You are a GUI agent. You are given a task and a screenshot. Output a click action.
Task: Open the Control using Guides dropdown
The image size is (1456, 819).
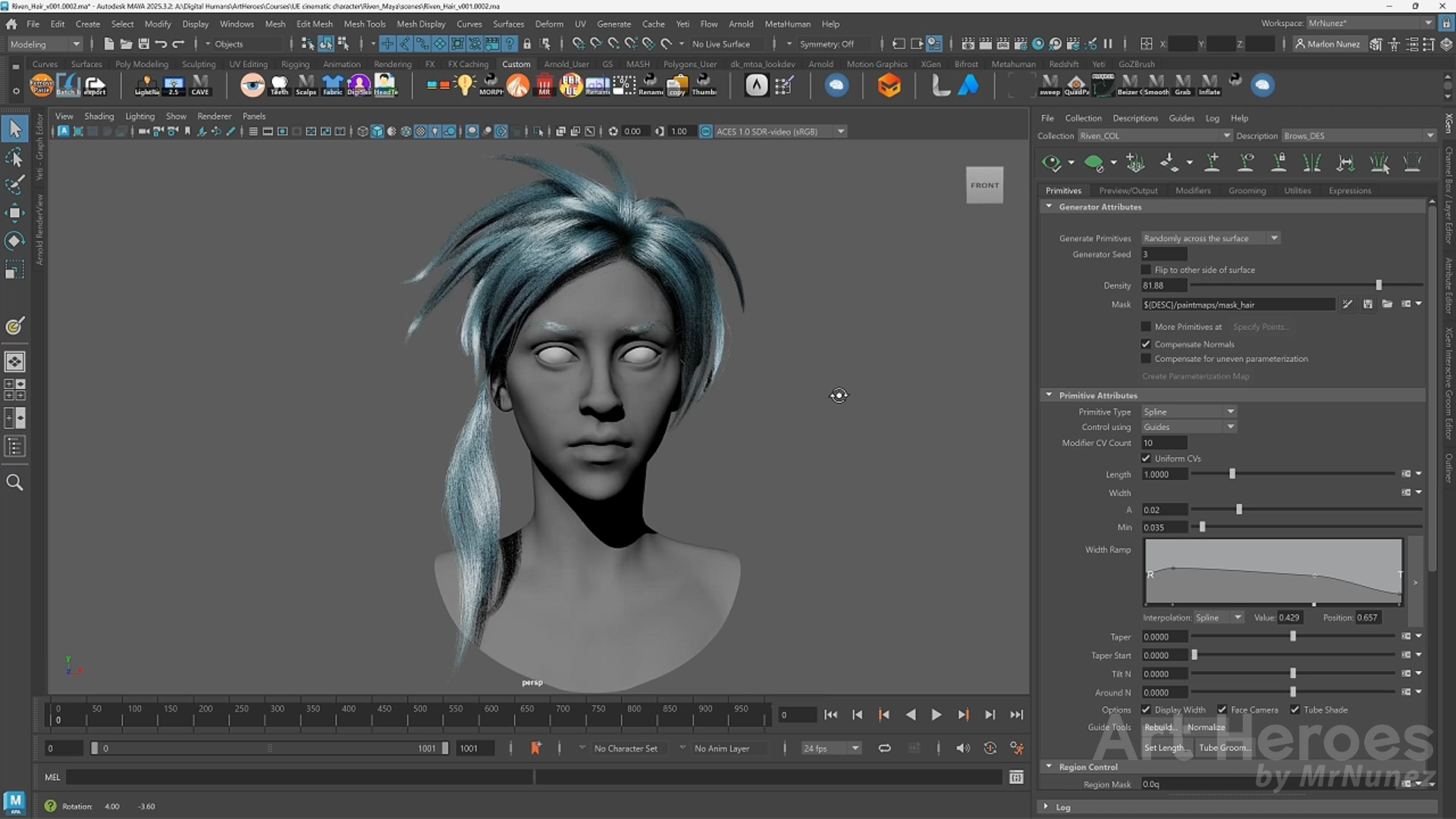1189,427
